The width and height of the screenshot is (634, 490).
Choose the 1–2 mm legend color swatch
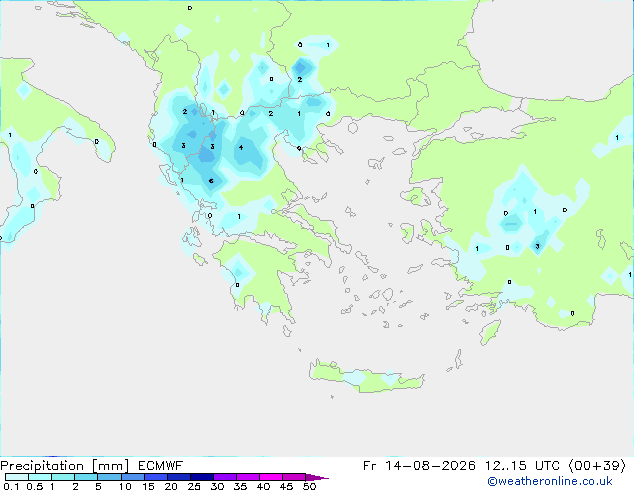[x=63, y=477]
